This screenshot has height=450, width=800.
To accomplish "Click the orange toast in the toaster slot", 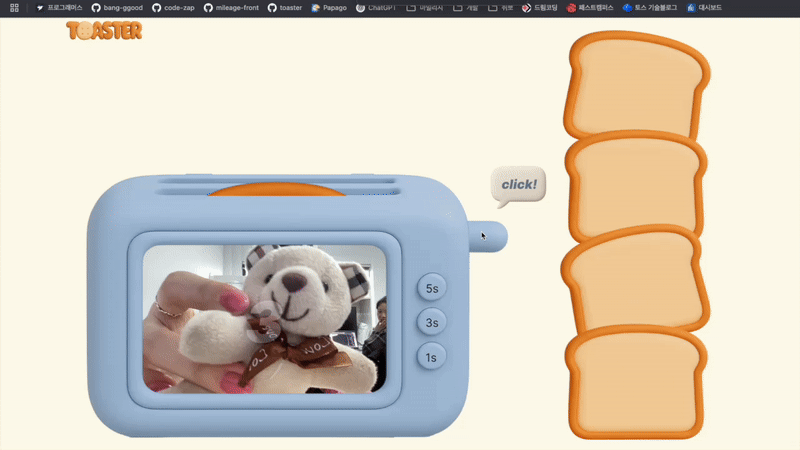I will coord(277,189).
